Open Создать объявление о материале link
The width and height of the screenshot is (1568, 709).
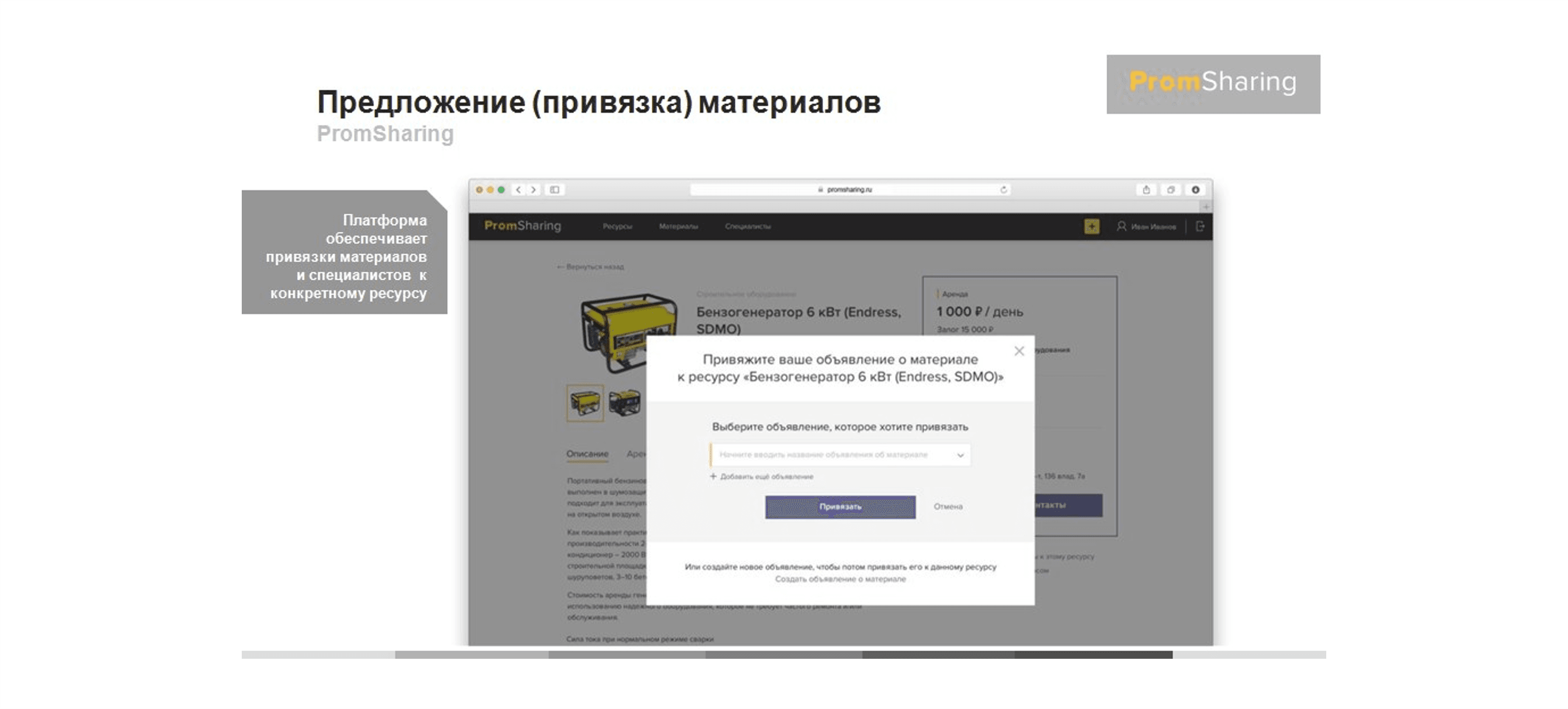tap(840, 579)
